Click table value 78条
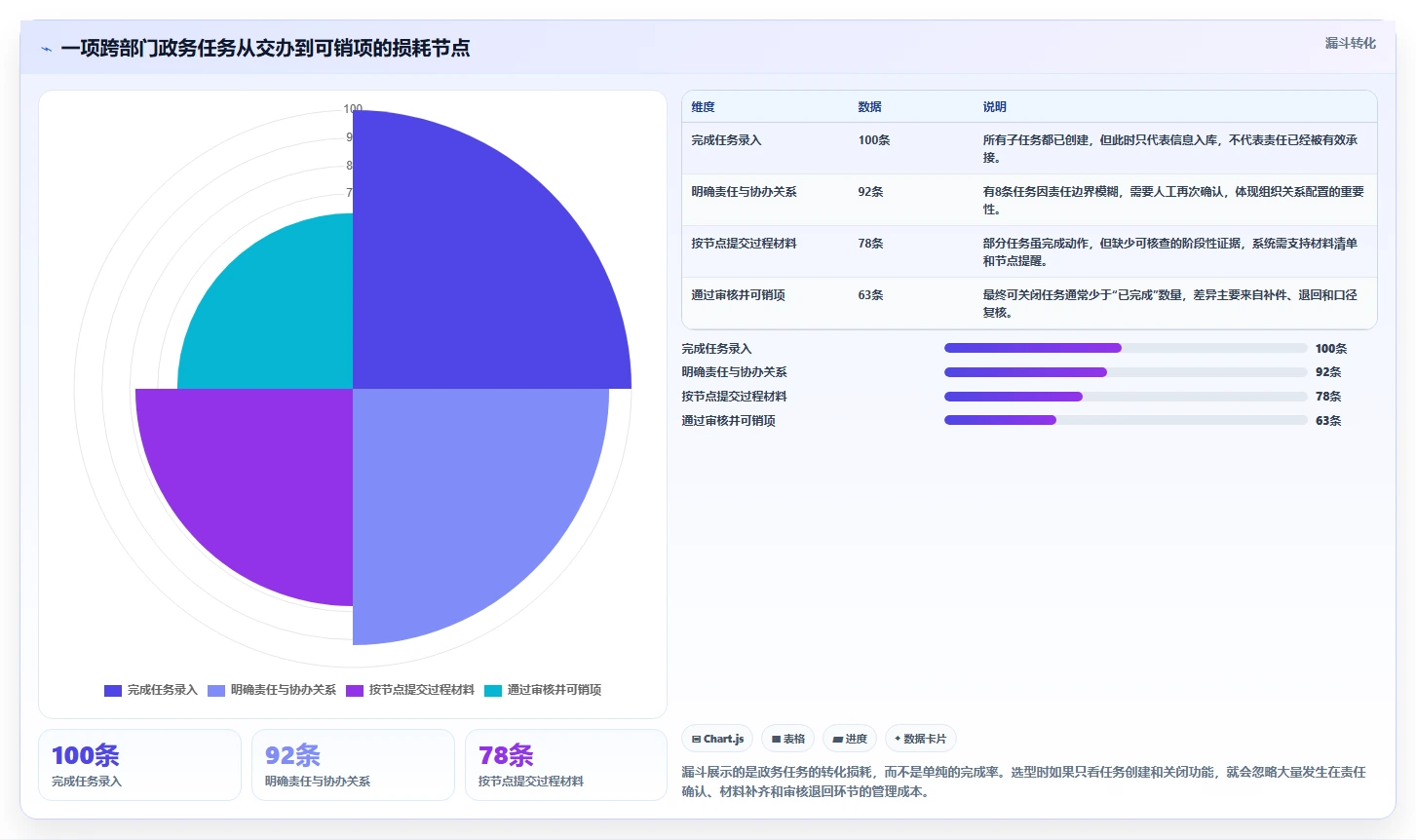Viewport: 1416px width, 840px height. click(x=870, y=244)
